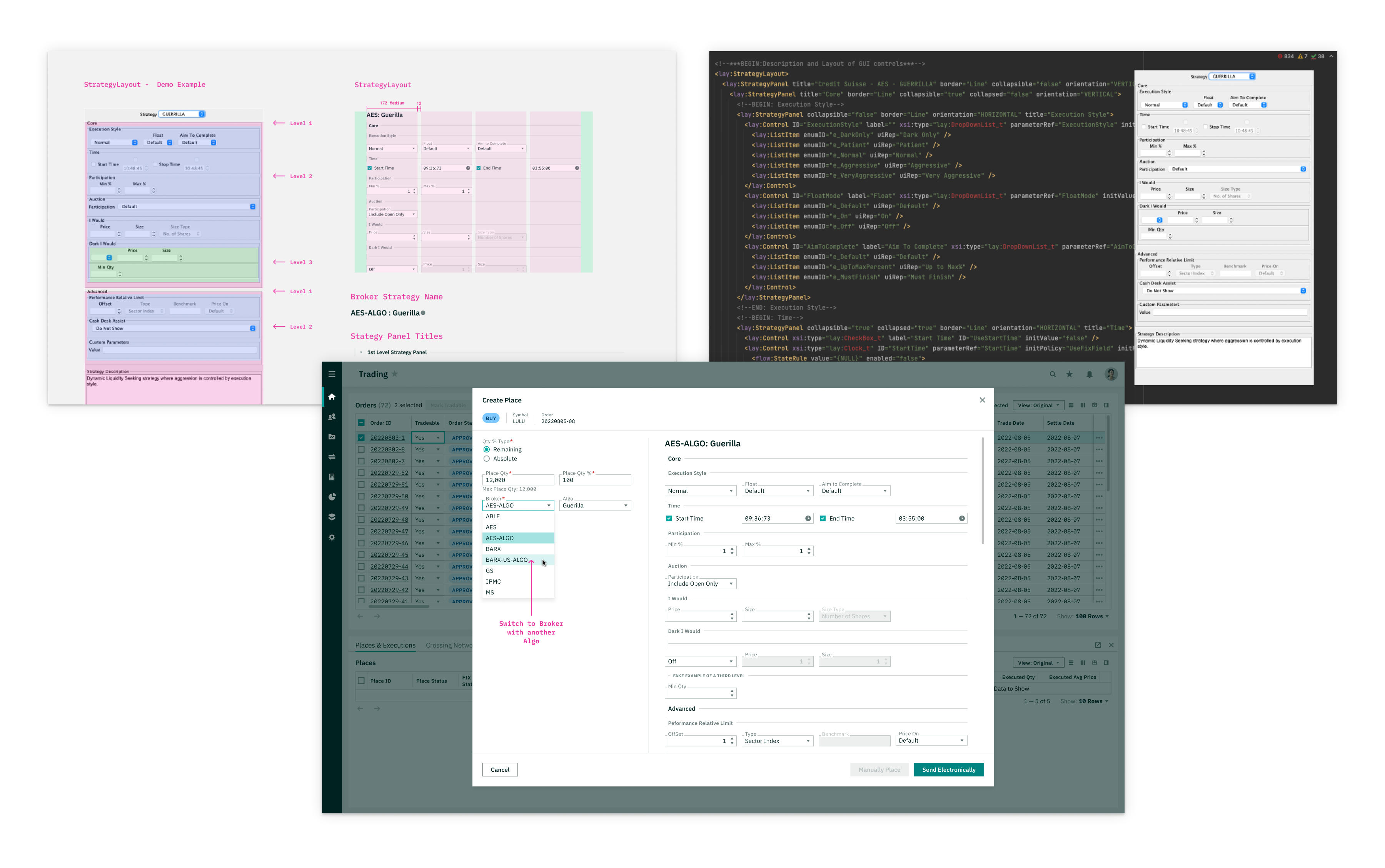Click the Place Qty input field

pos(518,480)
